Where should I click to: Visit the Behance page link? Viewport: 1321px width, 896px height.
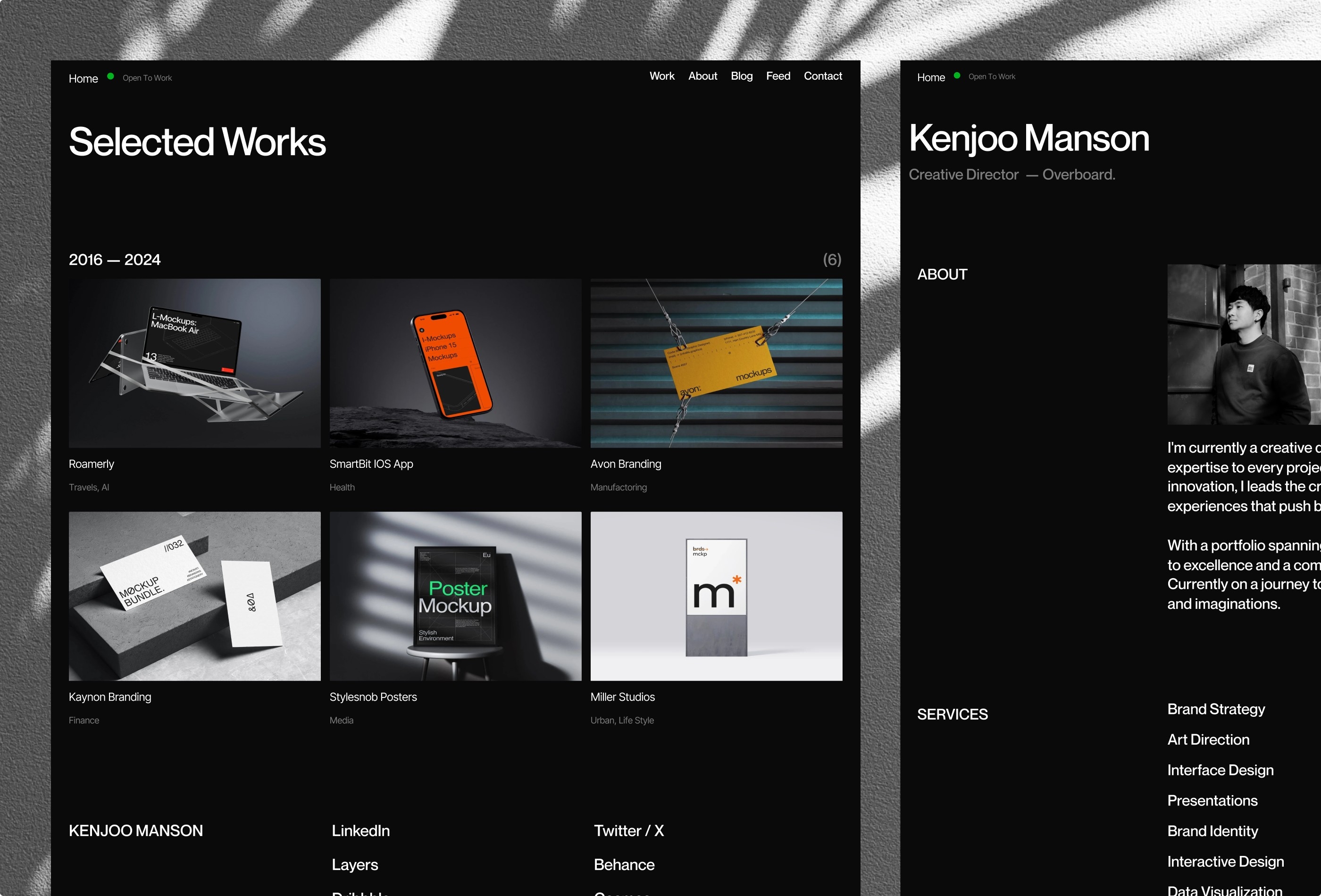click(x=624, y=864)
